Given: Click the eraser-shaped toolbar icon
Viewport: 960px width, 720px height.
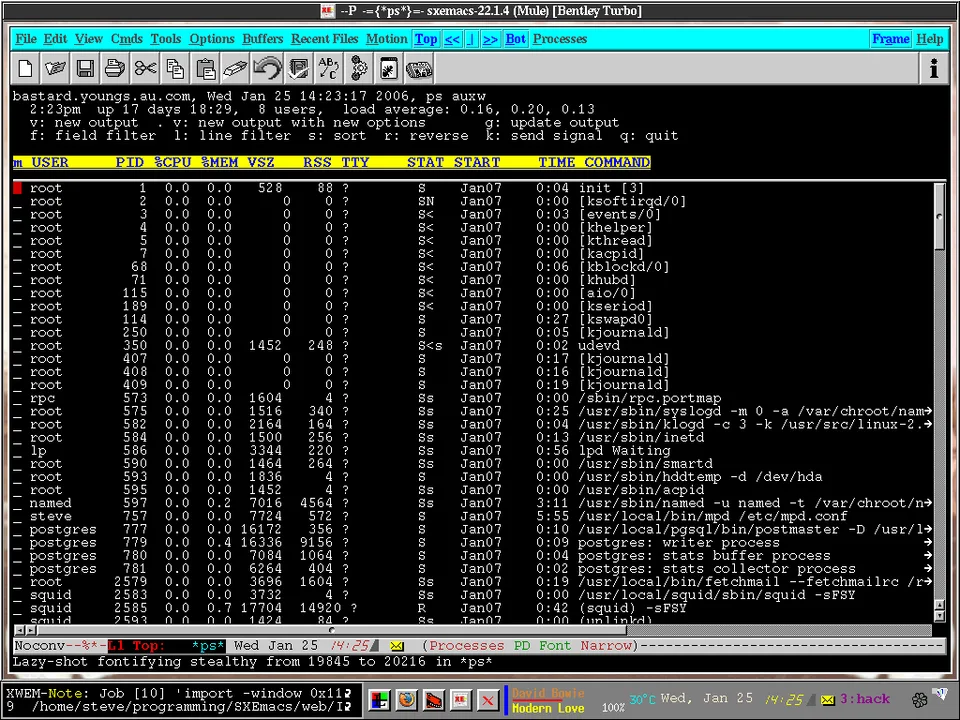Looking at the screenshot, I should tap(235, 68).
